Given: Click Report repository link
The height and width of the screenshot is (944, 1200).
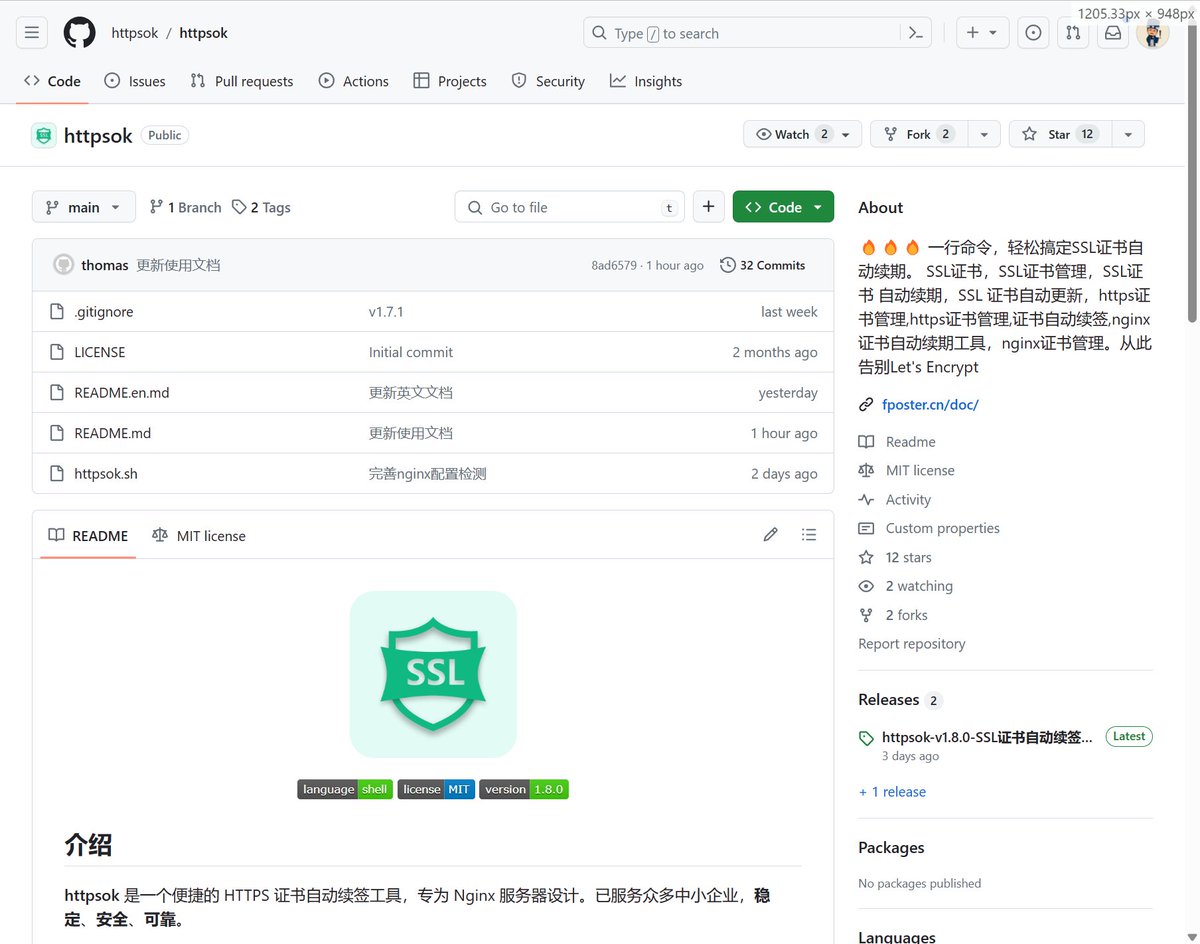Looking at the screenshot, I should (912, 644).
